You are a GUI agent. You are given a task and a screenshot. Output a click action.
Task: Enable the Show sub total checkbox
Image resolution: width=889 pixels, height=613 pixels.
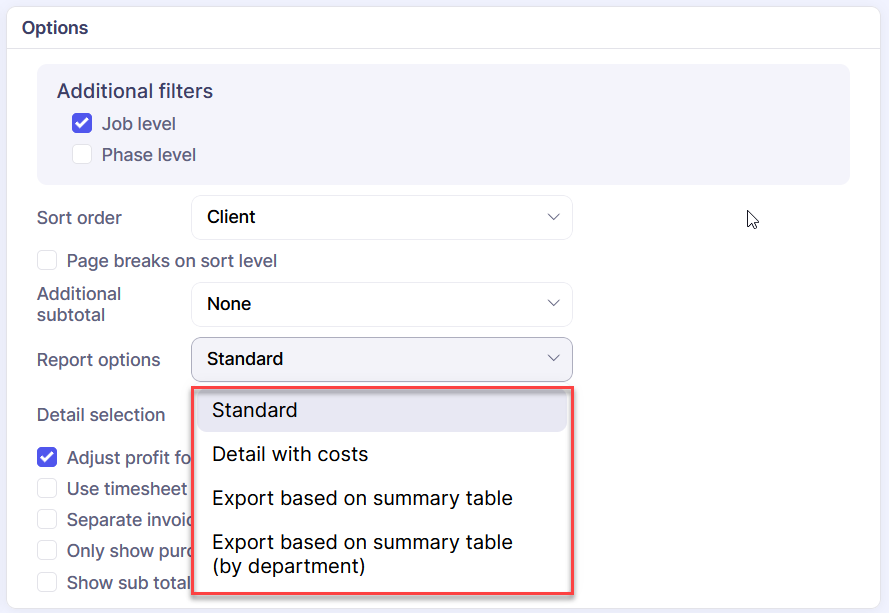pyautogui.click(x=47, y=582)
